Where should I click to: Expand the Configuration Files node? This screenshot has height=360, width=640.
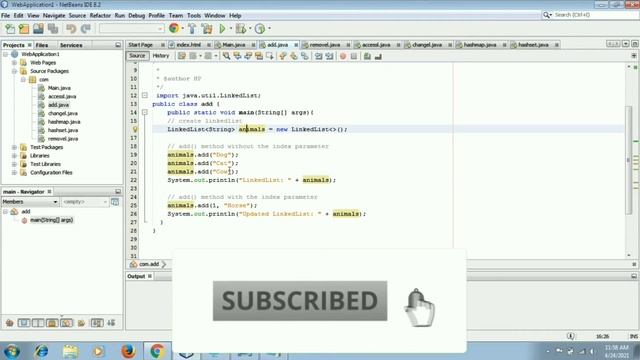tap(14, 172)
